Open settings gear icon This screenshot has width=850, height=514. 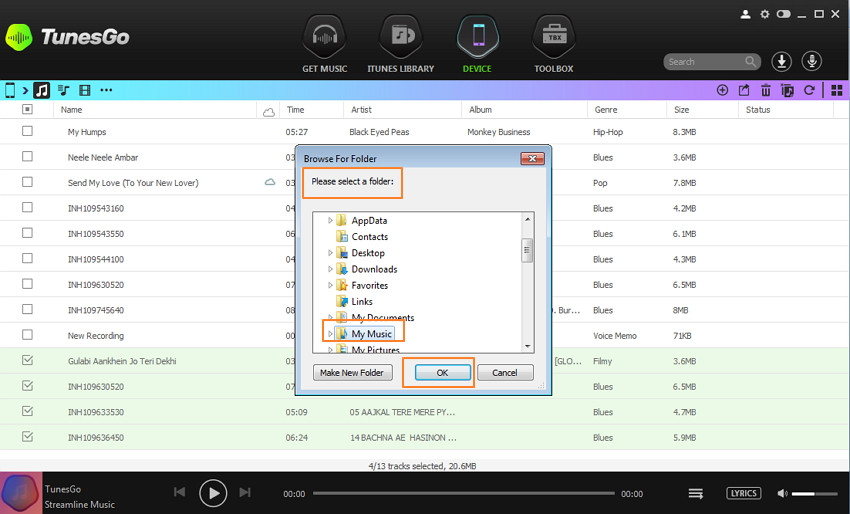pyautogui.click(x=764, y=14)
